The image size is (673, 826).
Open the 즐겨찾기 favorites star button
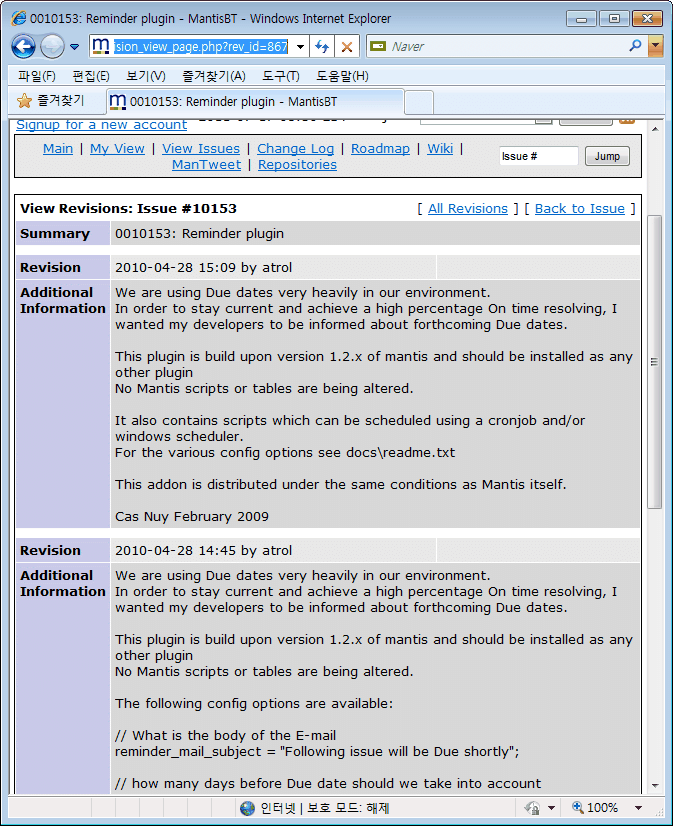(x=51, y=100)
